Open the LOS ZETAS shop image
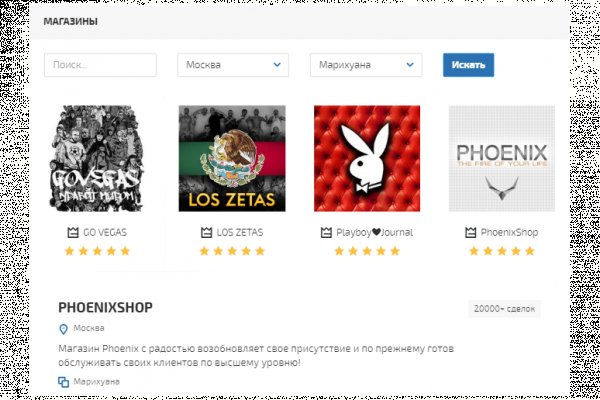Screen dimensions: 600x400 coord(232,158)
